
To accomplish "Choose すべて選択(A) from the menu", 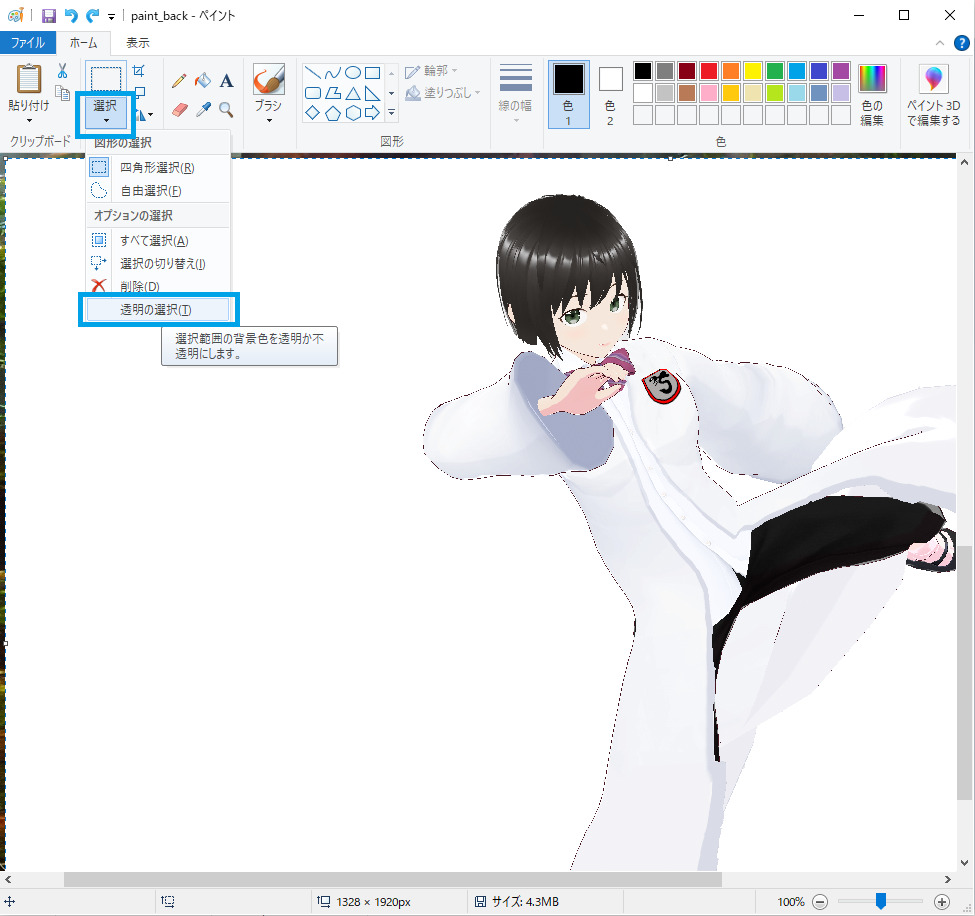I will click(158, 241).
